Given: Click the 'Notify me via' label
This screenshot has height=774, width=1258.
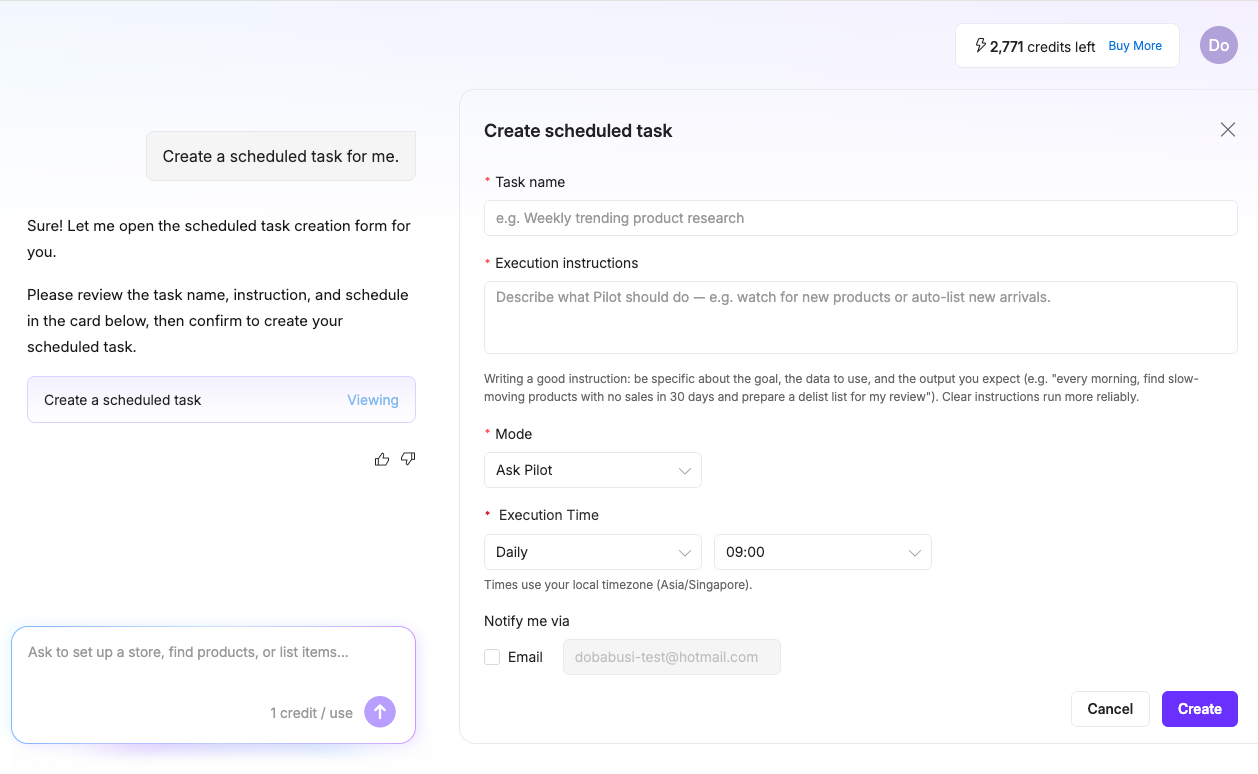Looking at the screenshot, I should click(527, 621).
